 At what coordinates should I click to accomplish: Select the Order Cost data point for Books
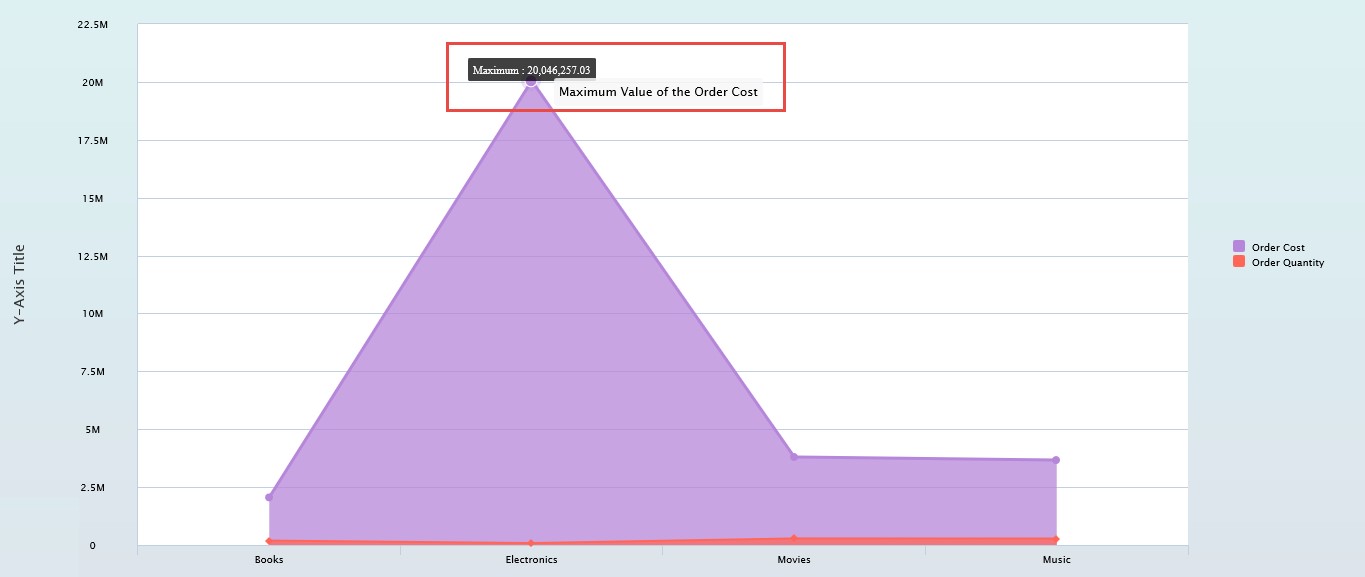[269, 497]
